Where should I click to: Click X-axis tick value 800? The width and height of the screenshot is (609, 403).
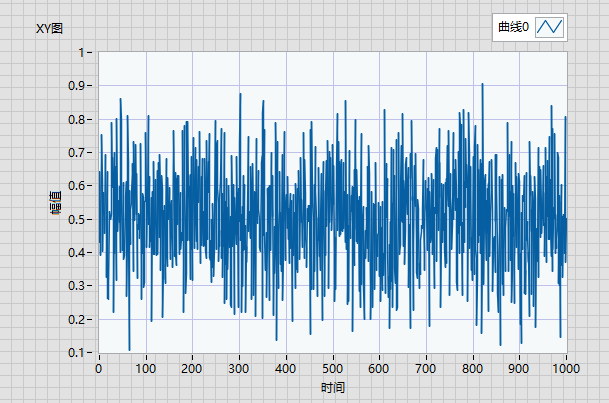click(x=473, y=368)
